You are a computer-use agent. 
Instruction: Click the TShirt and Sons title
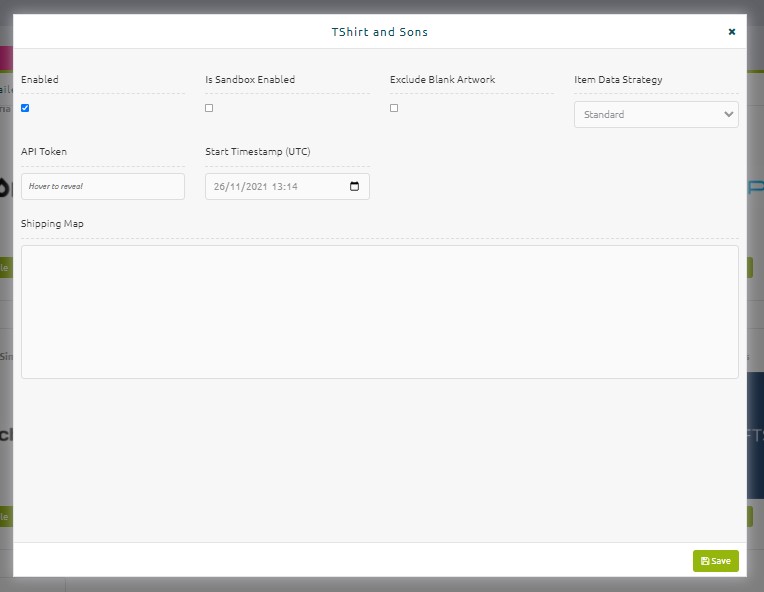click(x=380, y=32)
